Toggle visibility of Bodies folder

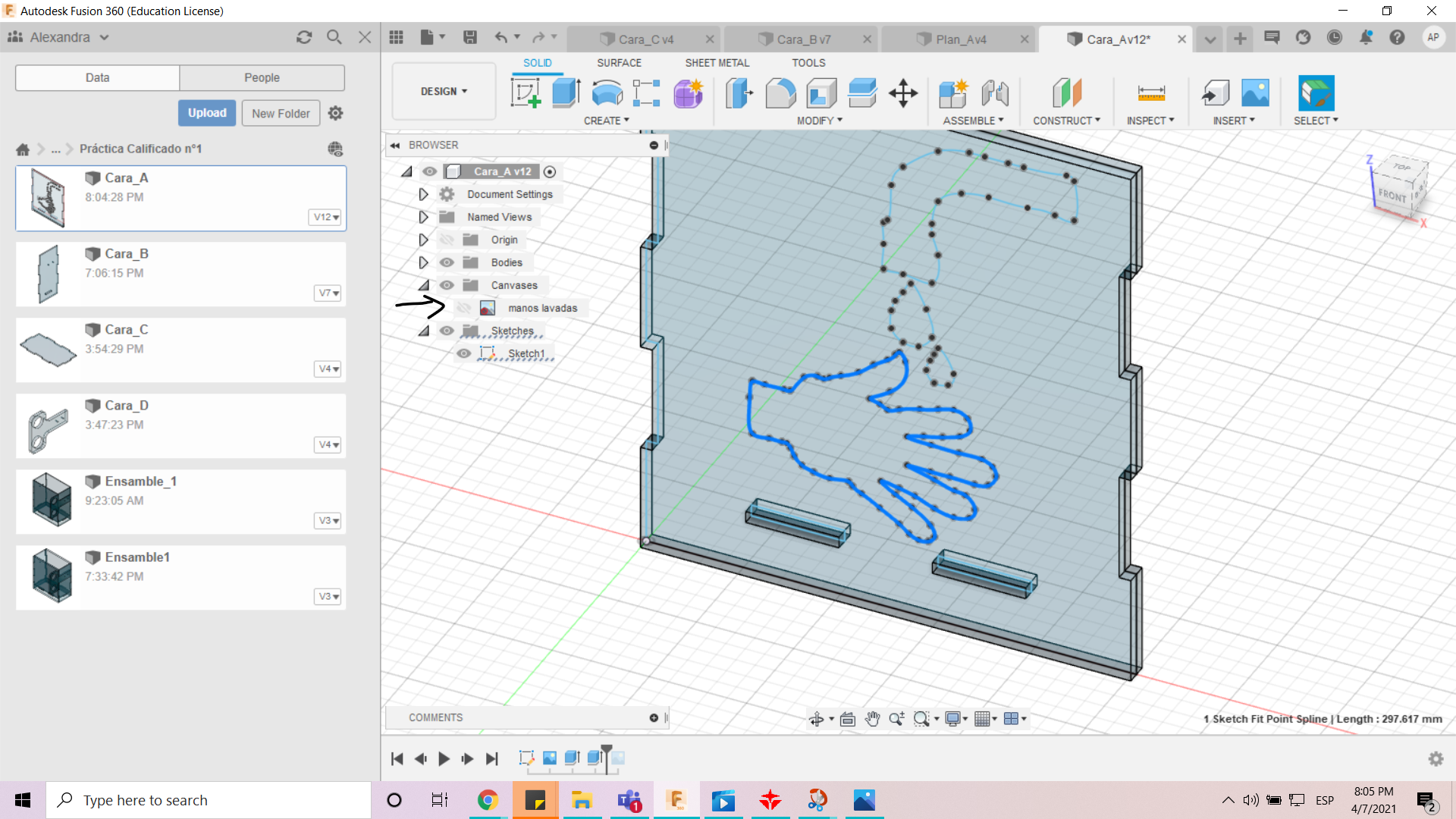click(x=447, y=262)
